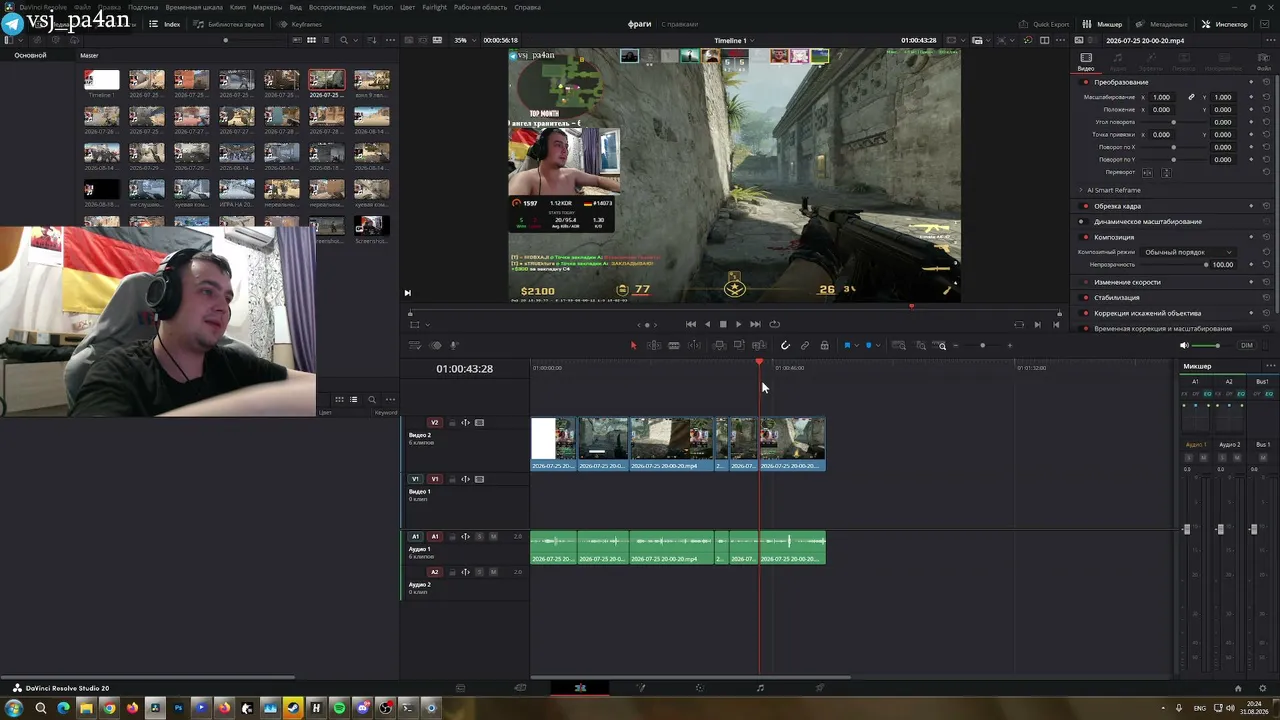Choose the Blade edit mode tool

click(674, 346)
